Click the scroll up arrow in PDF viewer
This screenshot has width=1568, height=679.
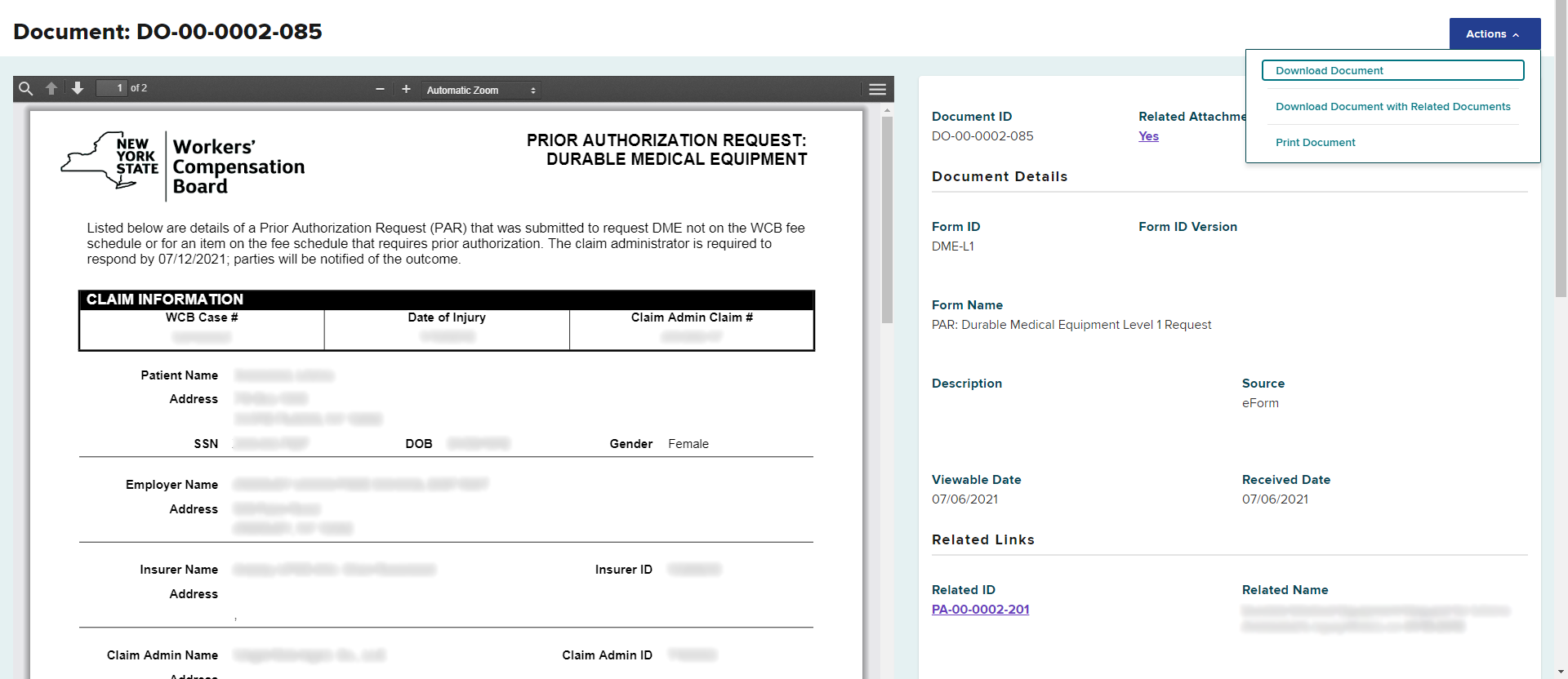tap(887, 110)
